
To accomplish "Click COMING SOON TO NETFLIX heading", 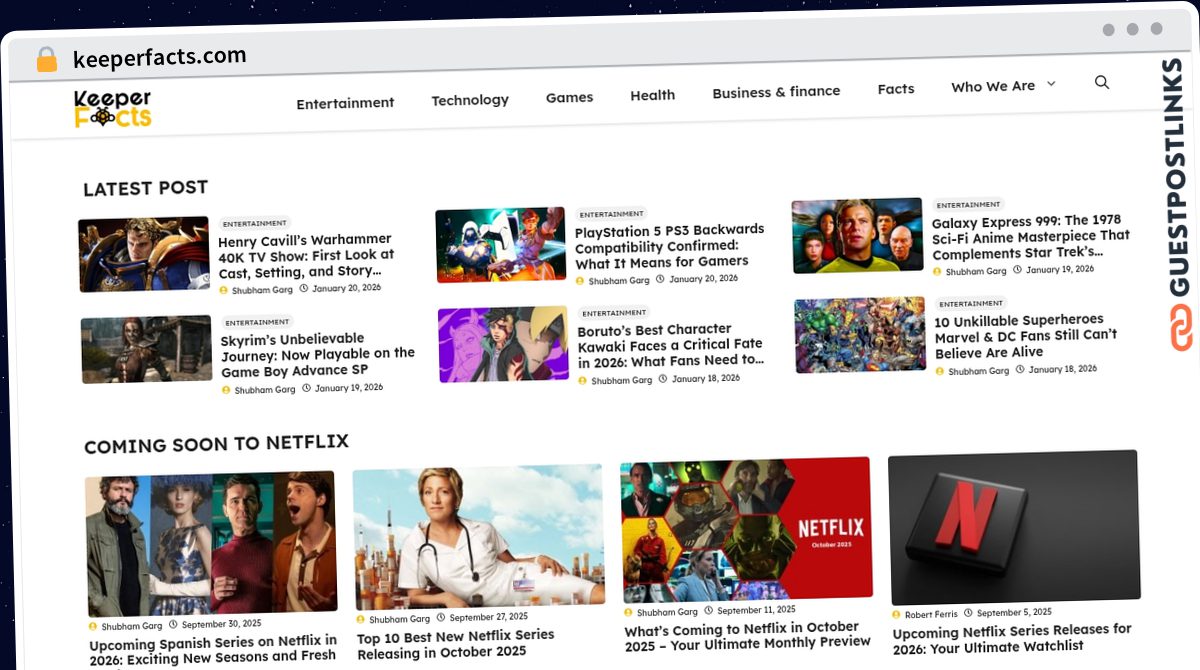I will (x=216, y=443).
